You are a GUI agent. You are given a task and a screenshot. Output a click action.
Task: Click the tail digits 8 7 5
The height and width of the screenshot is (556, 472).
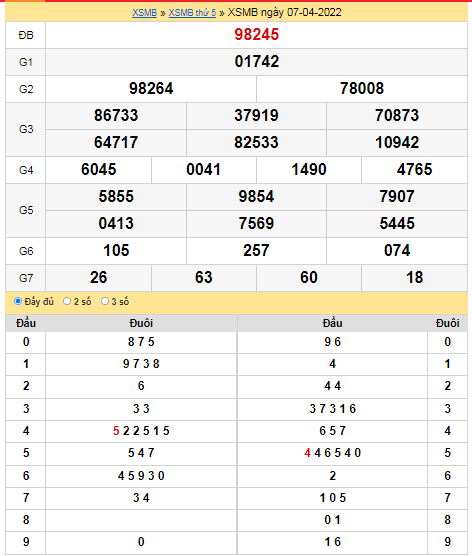tap(141, 342)
